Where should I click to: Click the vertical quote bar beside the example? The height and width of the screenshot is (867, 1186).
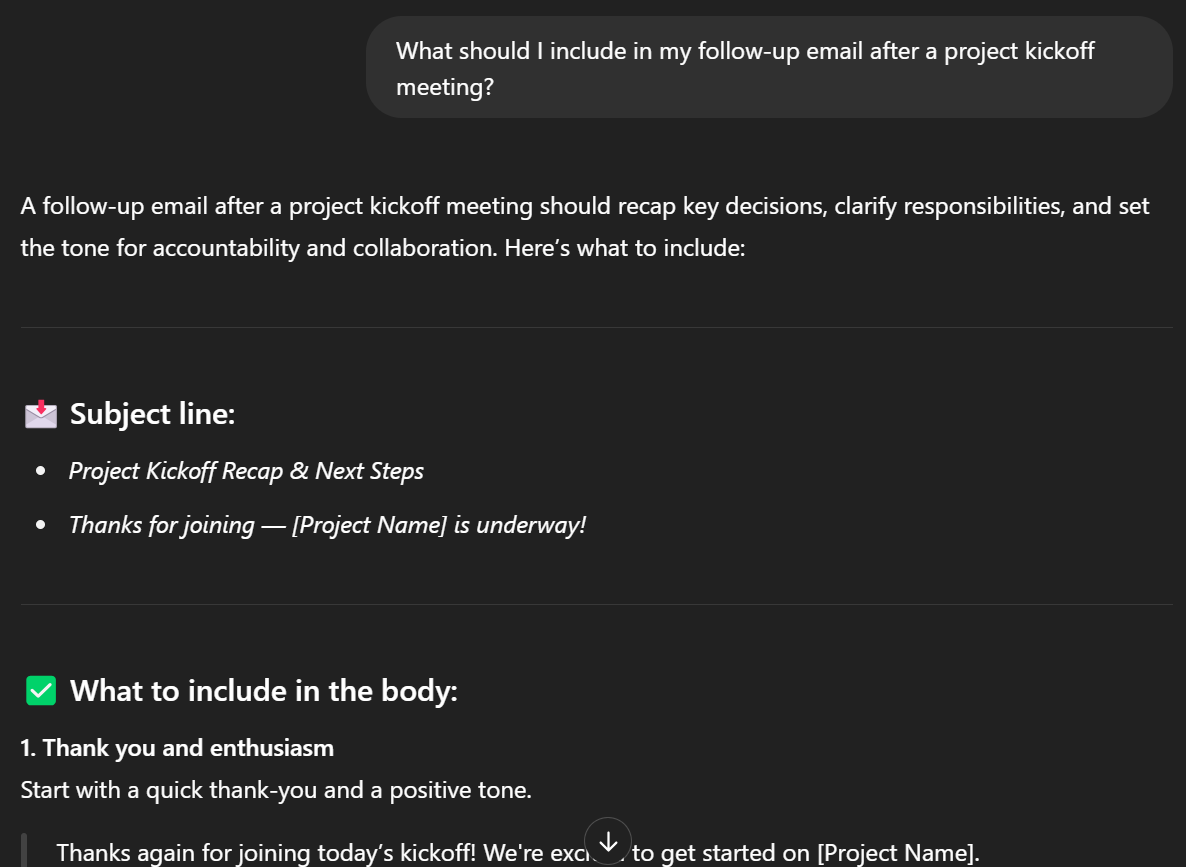24,851
